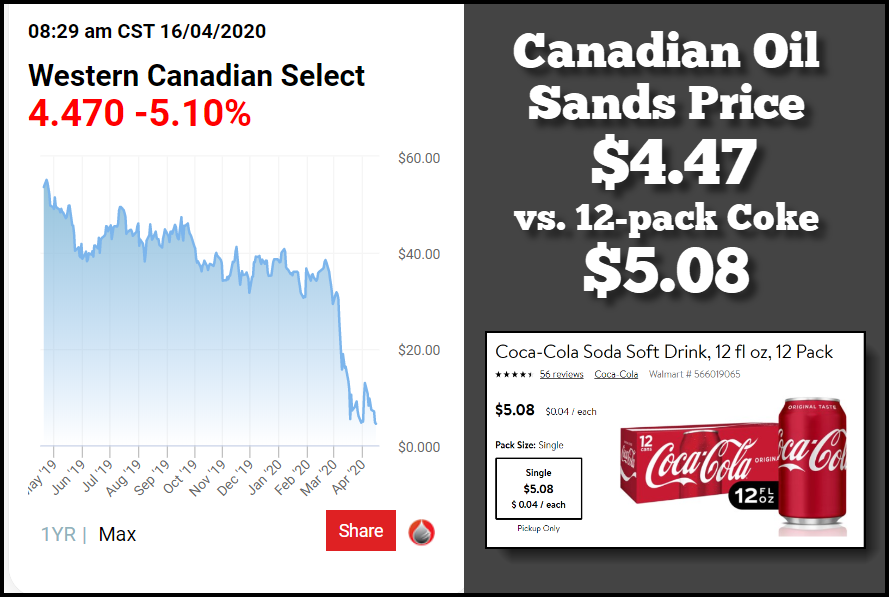This screenshot has width=889, height=597.
Task: Click the red oil drop icon
Action: 422,532
